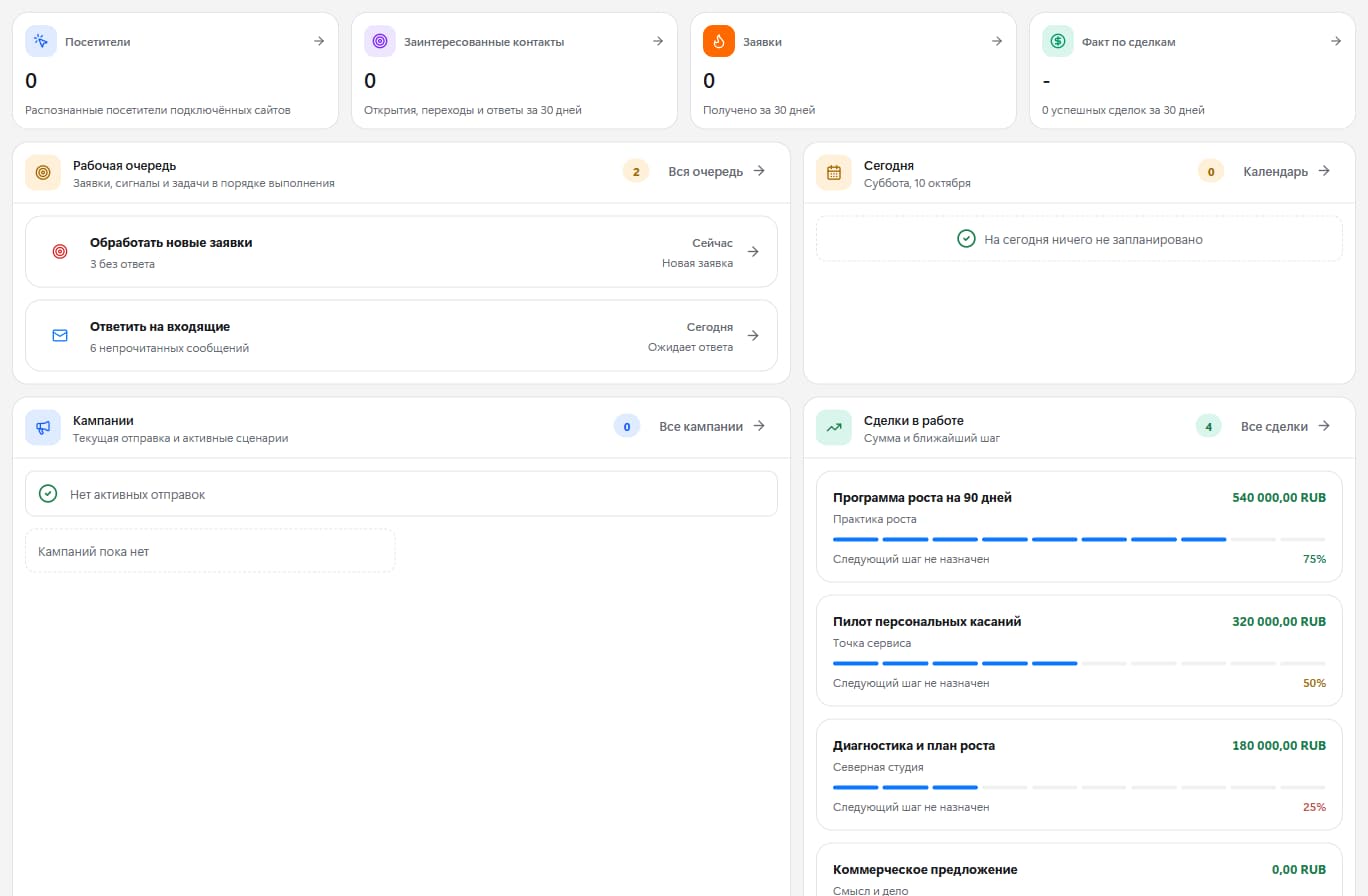
Task: Click the deals counter badge 4
Action: [1209, 426]
